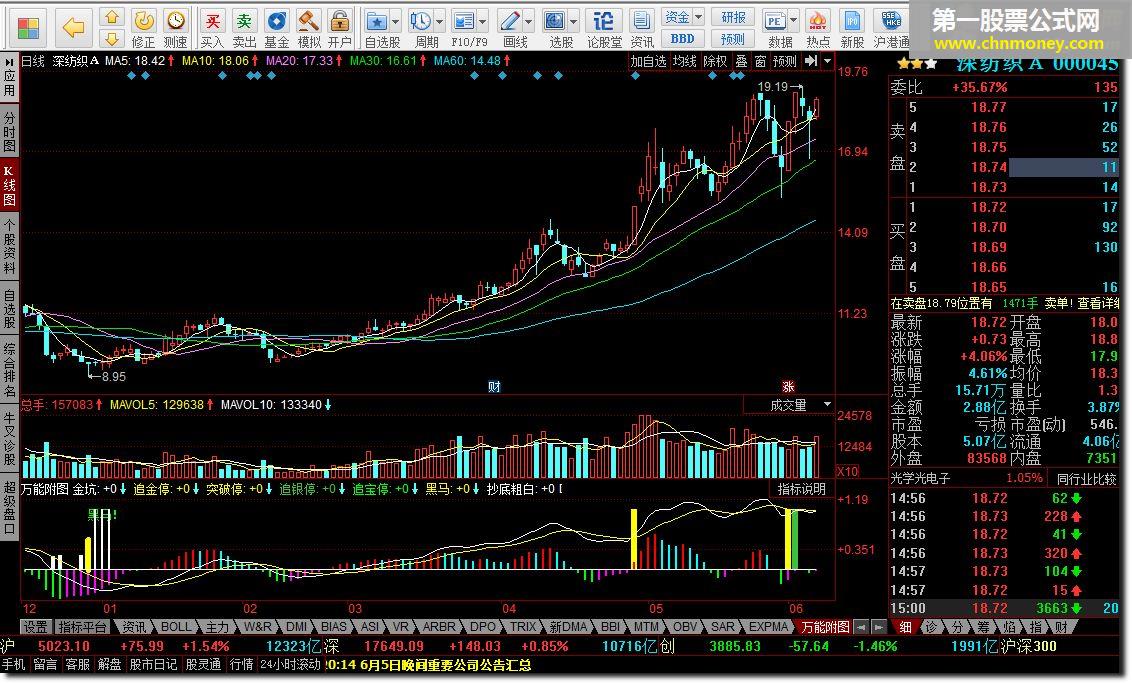
Task: Open the 新股 IPO icon
Action: 852,29
